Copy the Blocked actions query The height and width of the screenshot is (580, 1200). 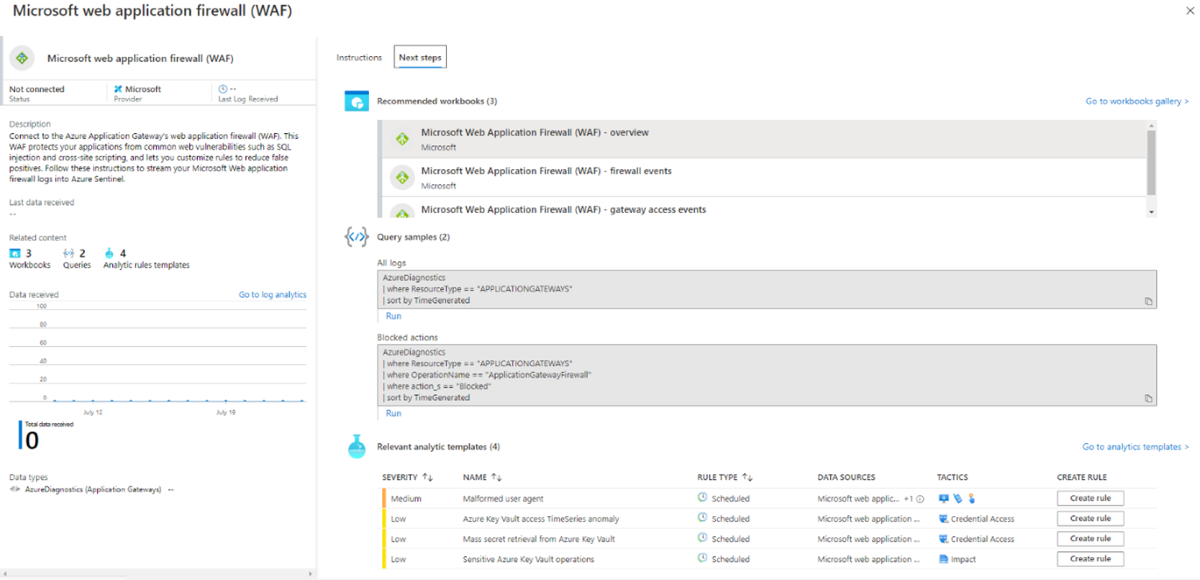1148,398
